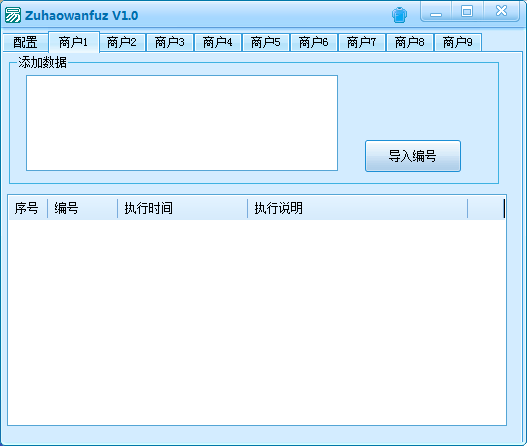
Task: Switch to the 商户7 tab
Action: point(362,42)
